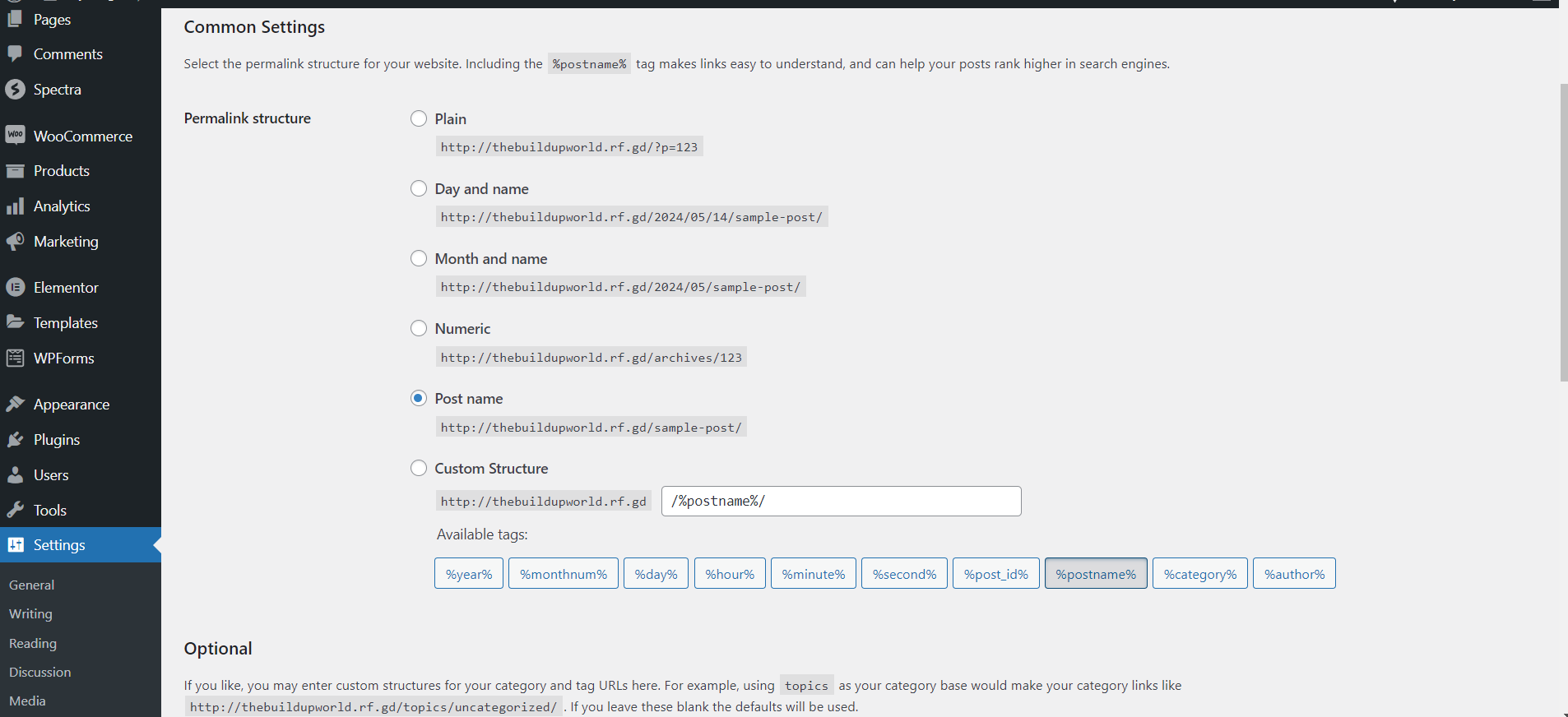
Task: Open the Analytics menu
Action: pos(62,206)
